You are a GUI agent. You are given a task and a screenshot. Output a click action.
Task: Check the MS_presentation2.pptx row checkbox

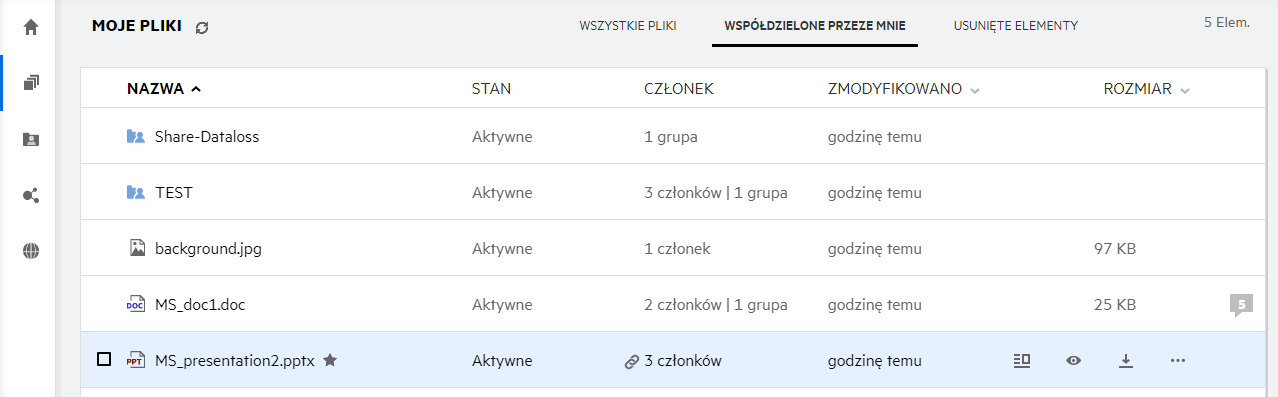(x=104, y=360)
